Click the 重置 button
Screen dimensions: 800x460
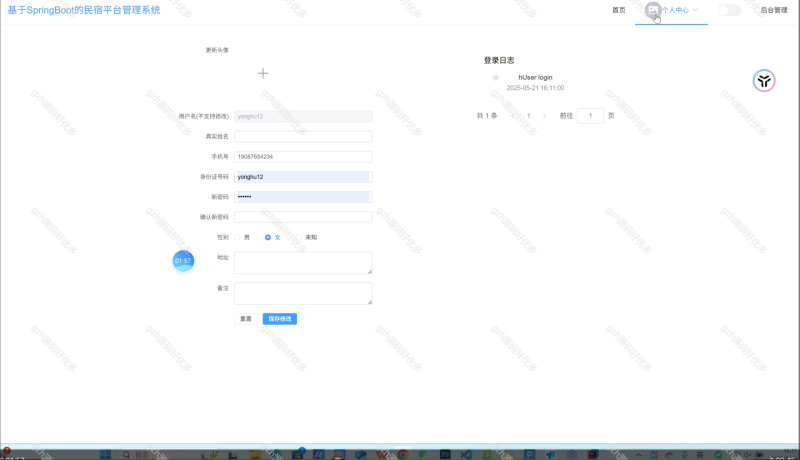click(246, 319)
